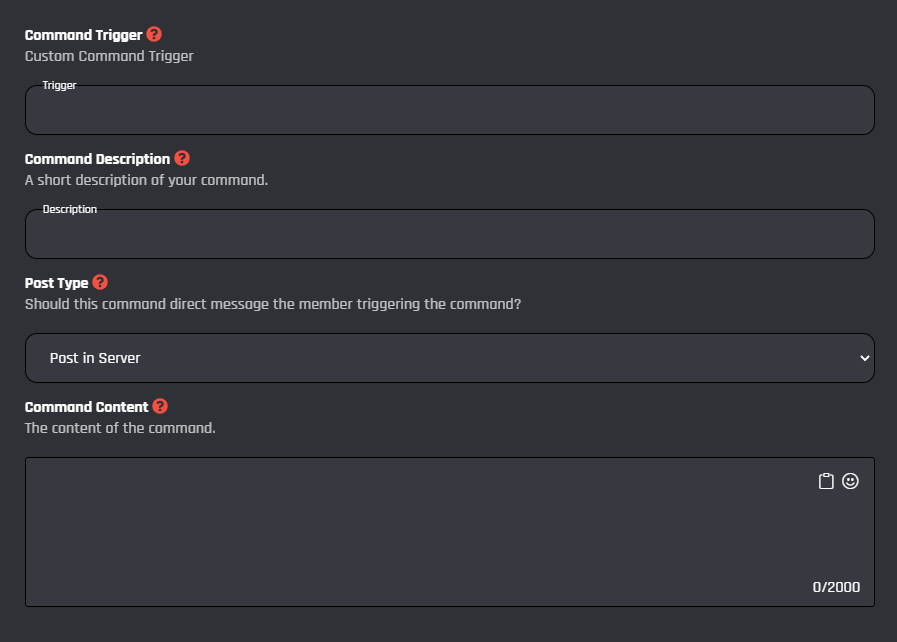897x642 pixels.
Task: Click the clipboard icon above the content box
Action: (x=824, y=481)
